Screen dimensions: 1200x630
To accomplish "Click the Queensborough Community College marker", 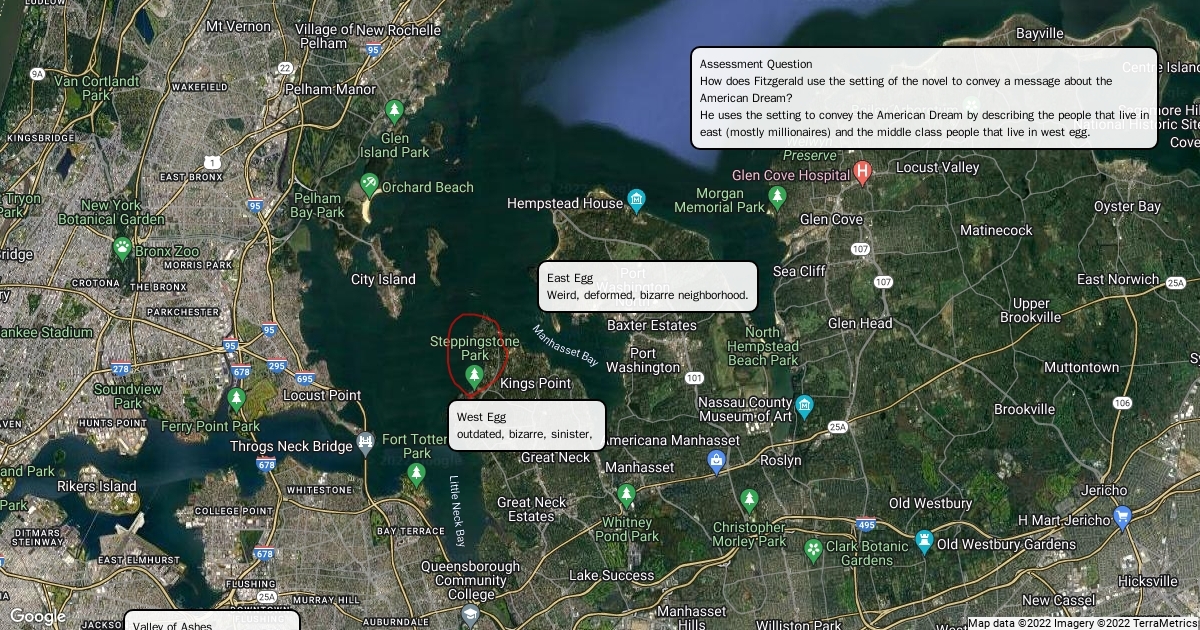I will pos(470,616).
